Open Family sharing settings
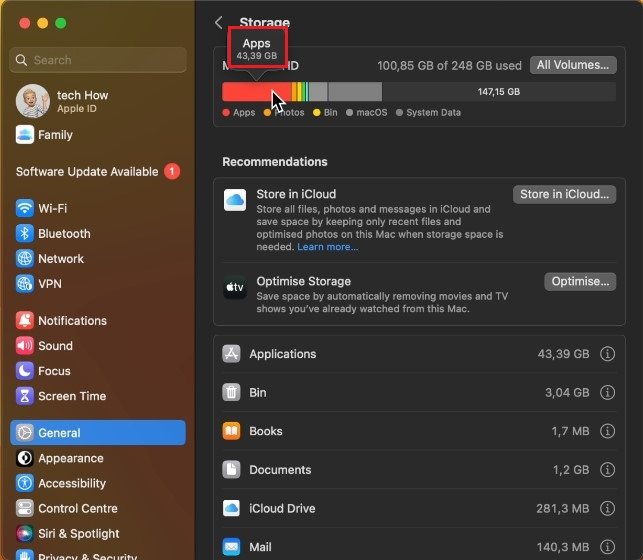The width and height of the screenshot is (643, 560). click(x=55, y=135)
